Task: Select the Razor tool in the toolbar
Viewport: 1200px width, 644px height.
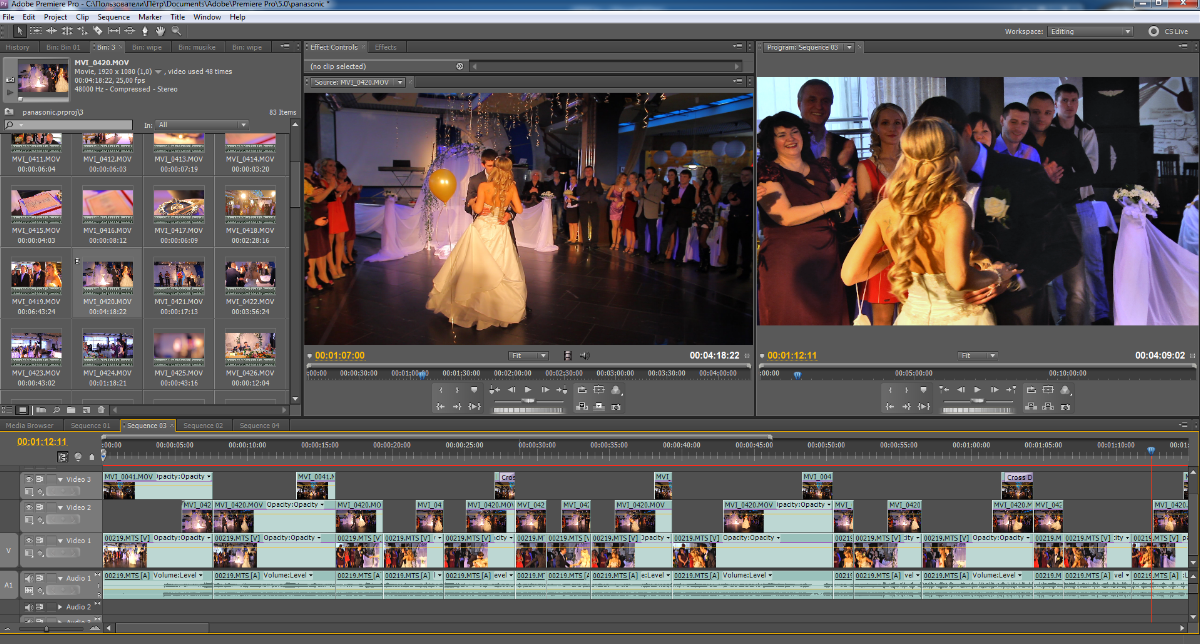Action: pyautogui.click(x=96, y=31)
